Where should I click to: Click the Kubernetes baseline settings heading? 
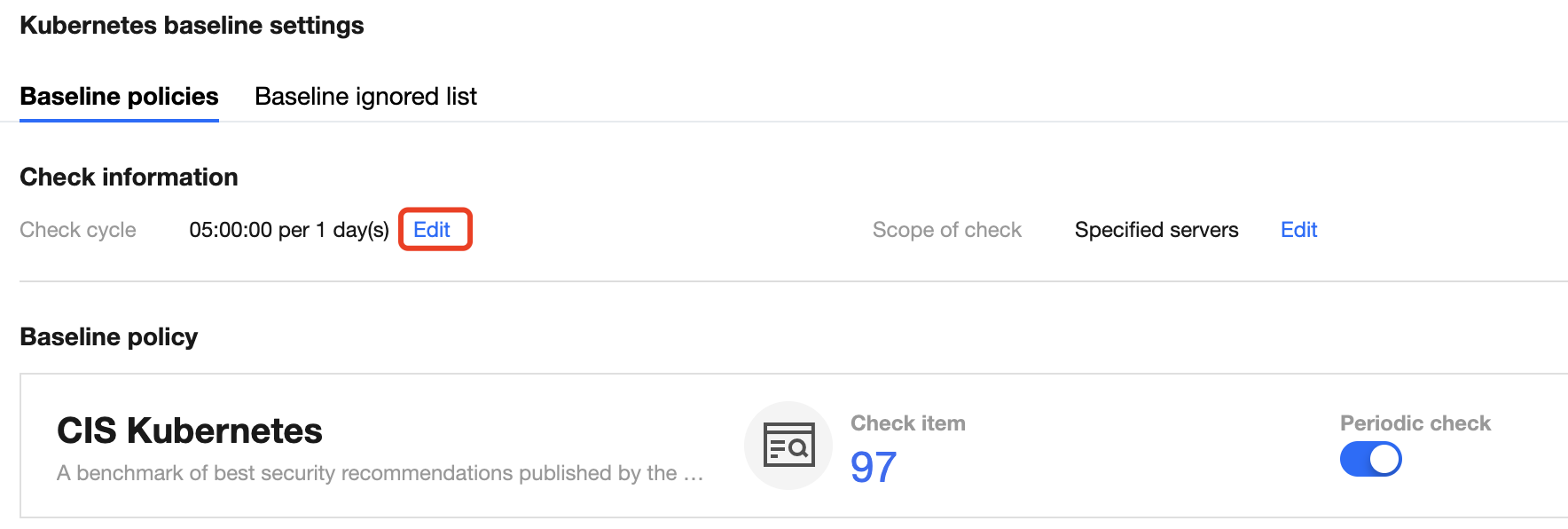tap(192, 26)
